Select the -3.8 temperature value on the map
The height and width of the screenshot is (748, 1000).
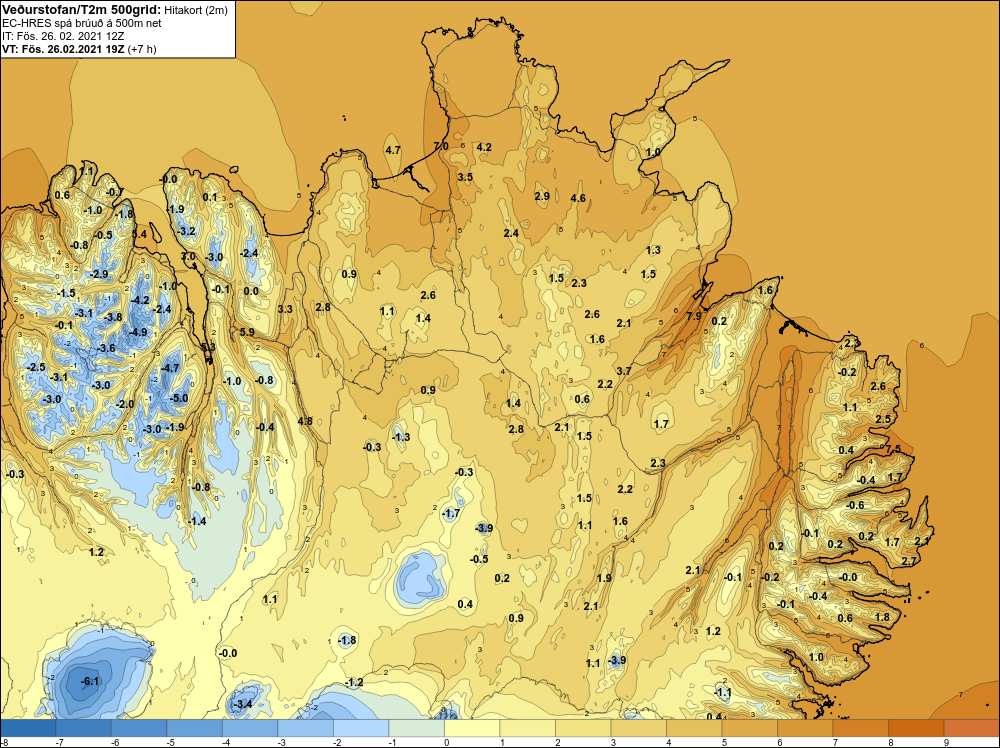(112, 317)
